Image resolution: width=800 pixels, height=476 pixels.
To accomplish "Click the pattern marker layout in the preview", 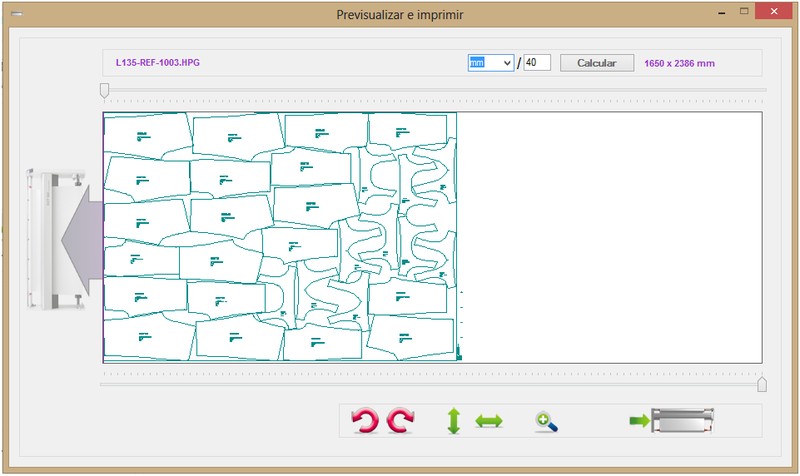I will pos(280,237).
